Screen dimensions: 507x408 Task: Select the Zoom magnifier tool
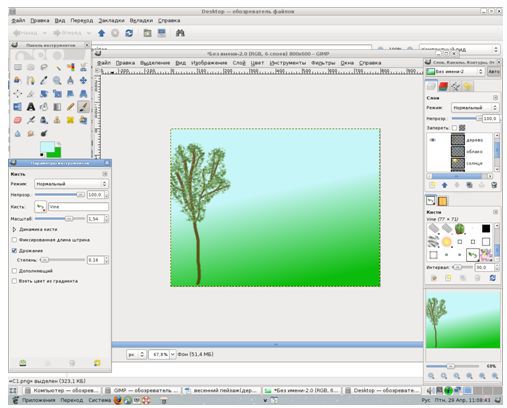pyautogui.click(x=57, y=80)
